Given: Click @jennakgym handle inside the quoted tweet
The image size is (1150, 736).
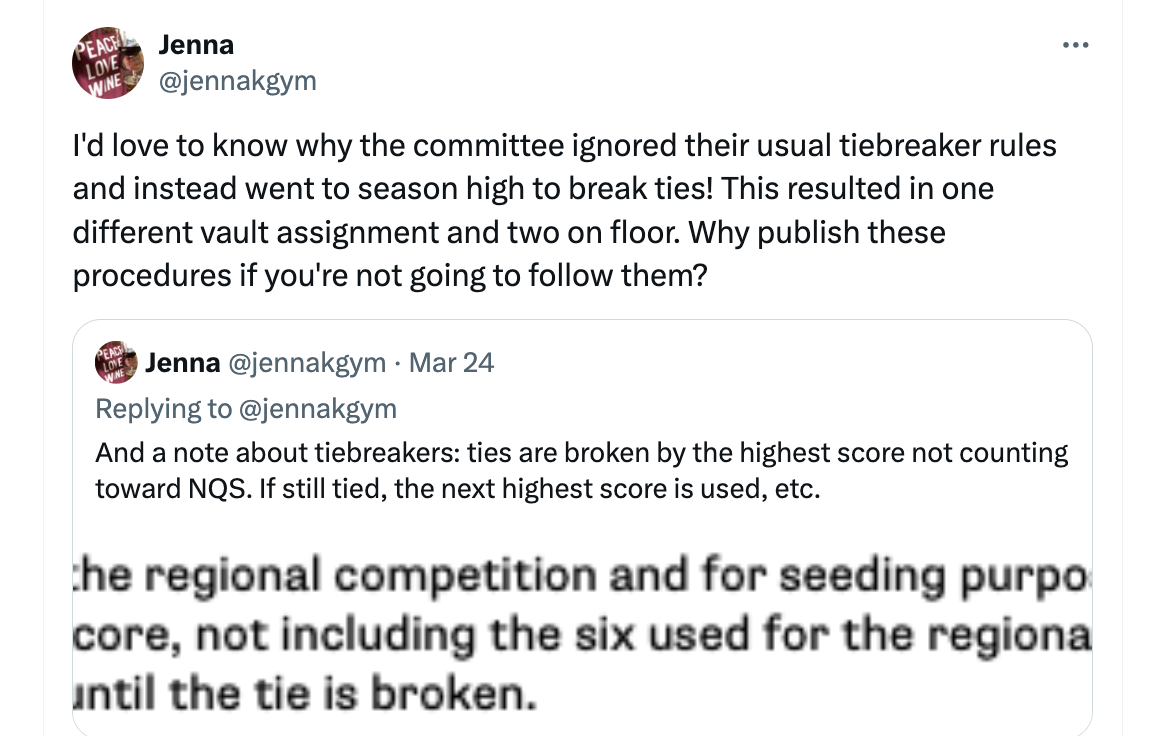Looking at the screenshot, I should point(307,362).
